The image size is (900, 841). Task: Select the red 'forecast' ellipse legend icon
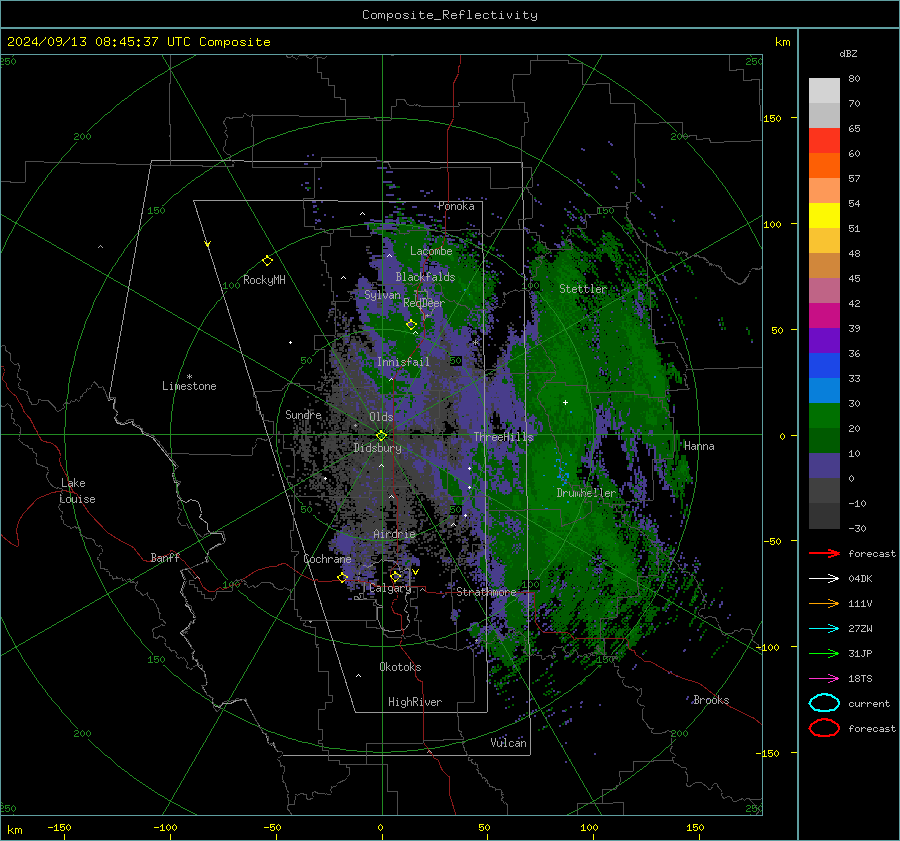click(824, 728)
